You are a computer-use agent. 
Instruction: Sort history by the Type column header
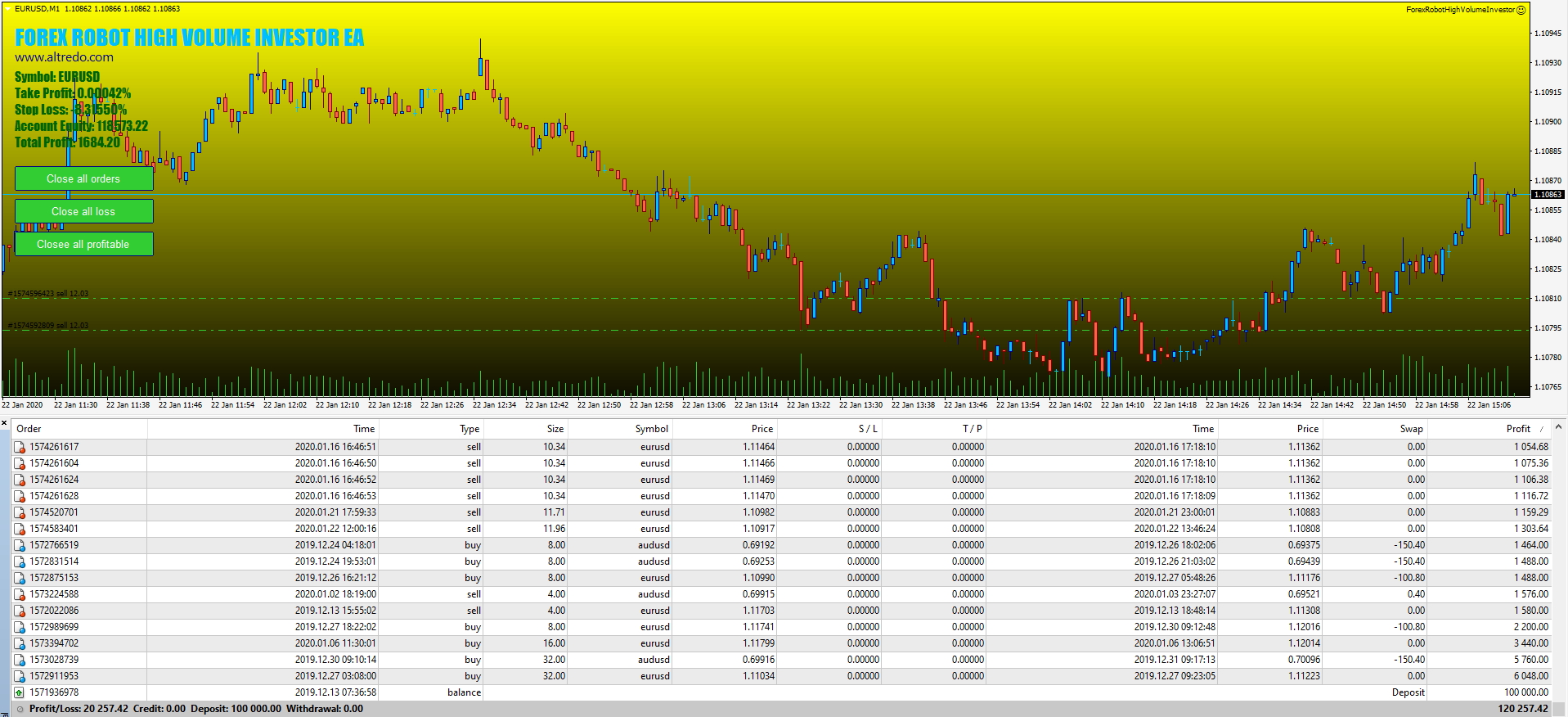(x=470, y=429)
